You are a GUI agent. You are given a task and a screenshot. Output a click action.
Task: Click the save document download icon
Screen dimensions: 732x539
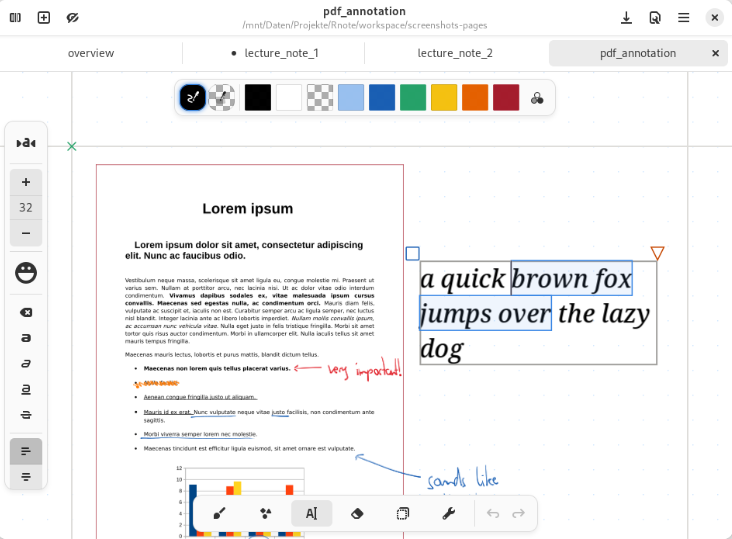coord(626,18)
